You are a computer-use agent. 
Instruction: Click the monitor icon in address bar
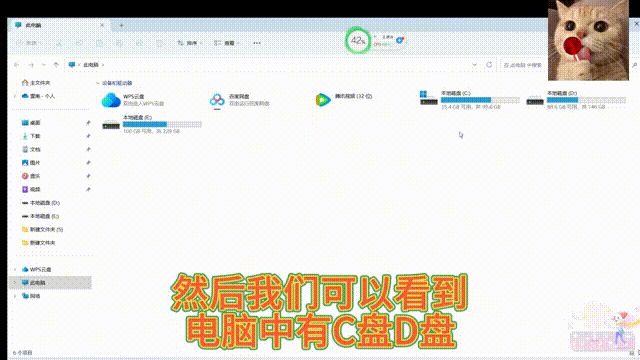(x=72, y=64)
